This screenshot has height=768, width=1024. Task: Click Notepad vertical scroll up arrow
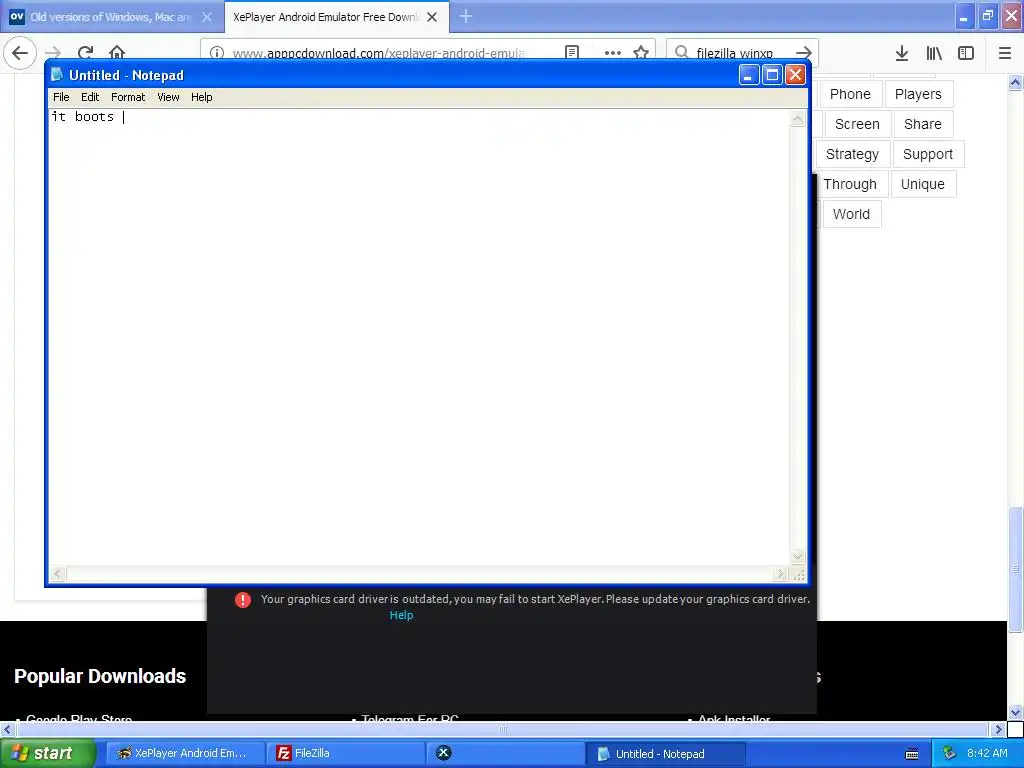pyautogui.click(x=797, y=119)
